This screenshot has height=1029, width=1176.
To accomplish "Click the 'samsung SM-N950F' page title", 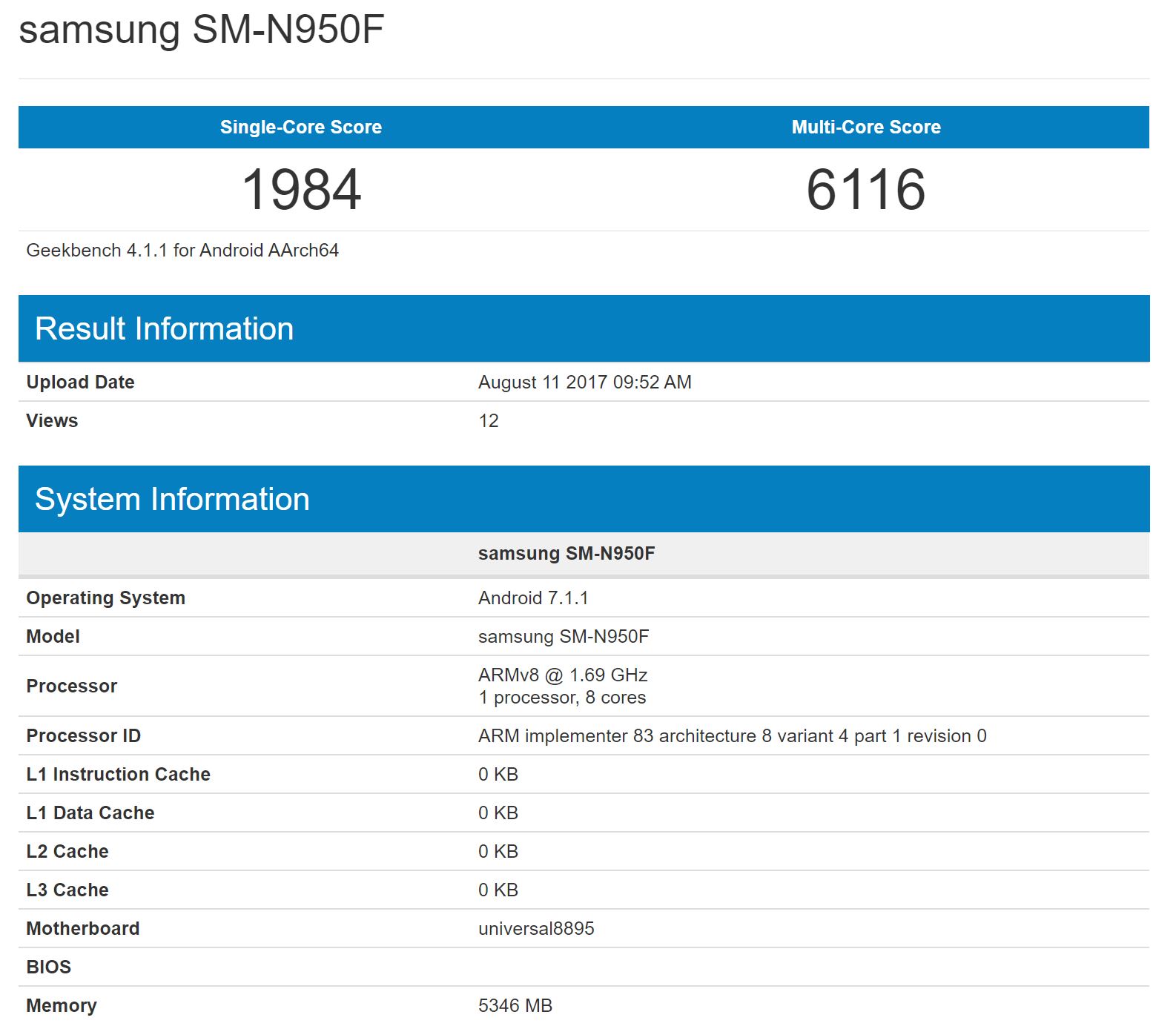I will 201,30.
